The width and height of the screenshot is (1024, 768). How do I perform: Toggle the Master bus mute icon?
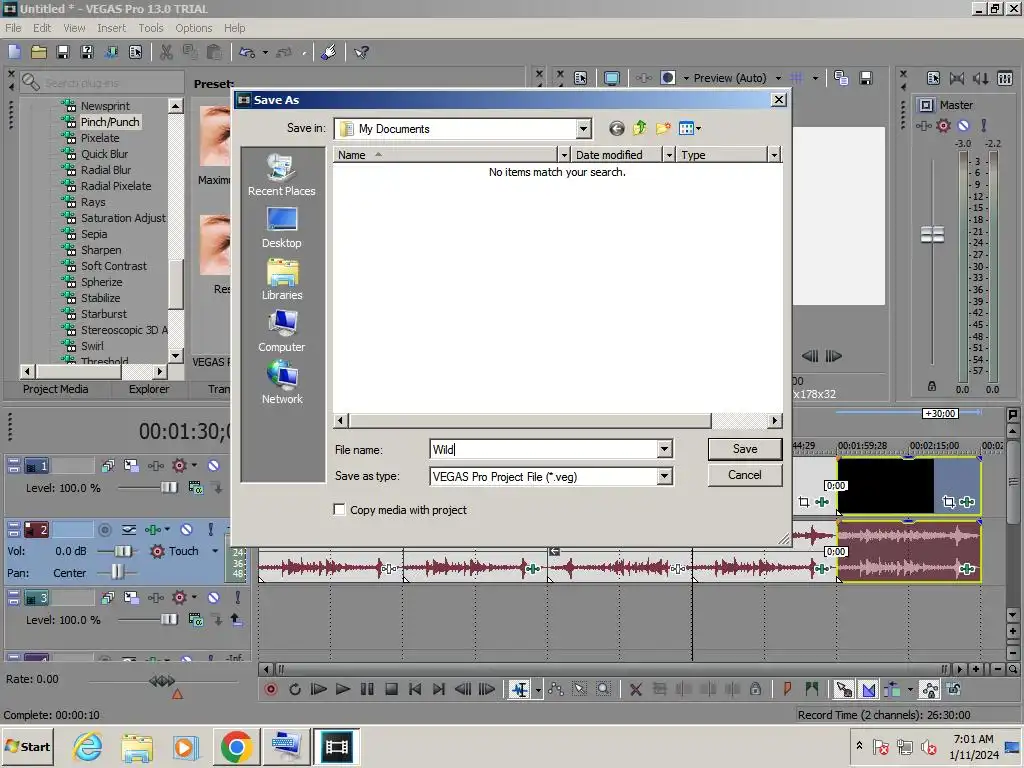tap(963, 125)
